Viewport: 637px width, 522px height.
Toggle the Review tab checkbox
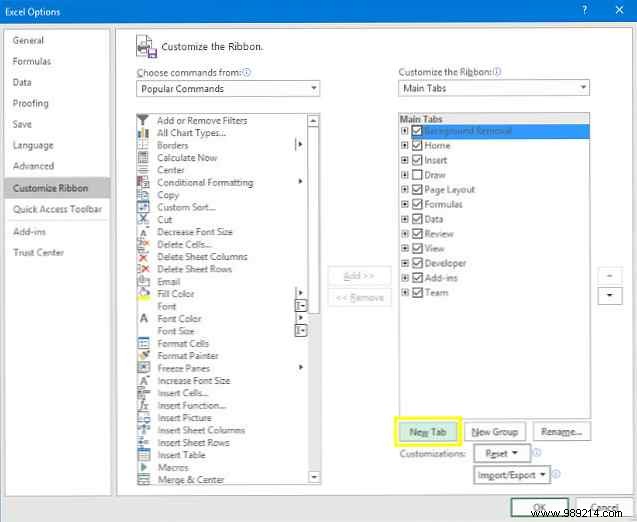[417, 234]
